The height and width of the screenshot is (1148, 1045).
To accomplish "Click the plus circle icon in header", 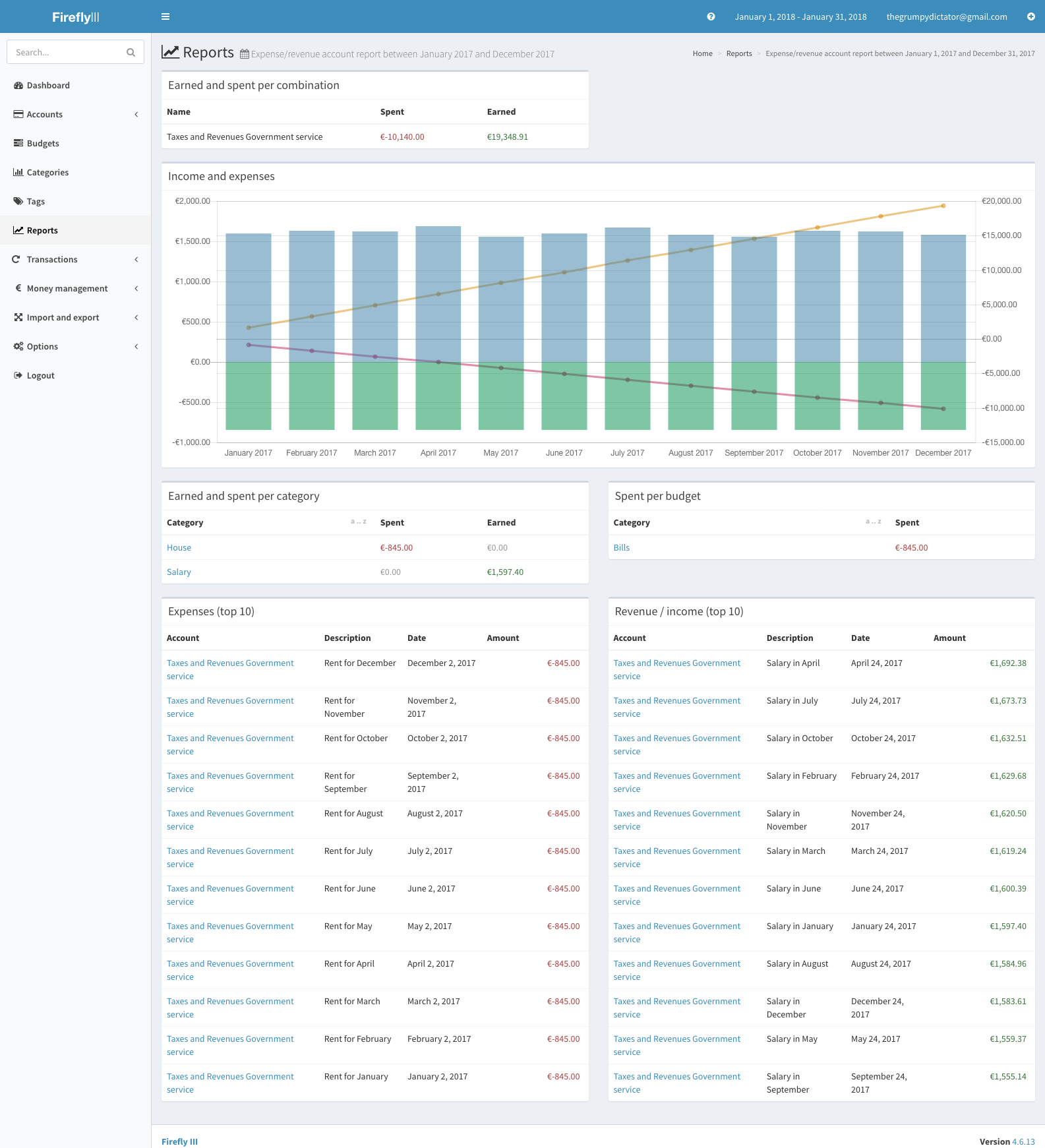I will click(1030, 16).
